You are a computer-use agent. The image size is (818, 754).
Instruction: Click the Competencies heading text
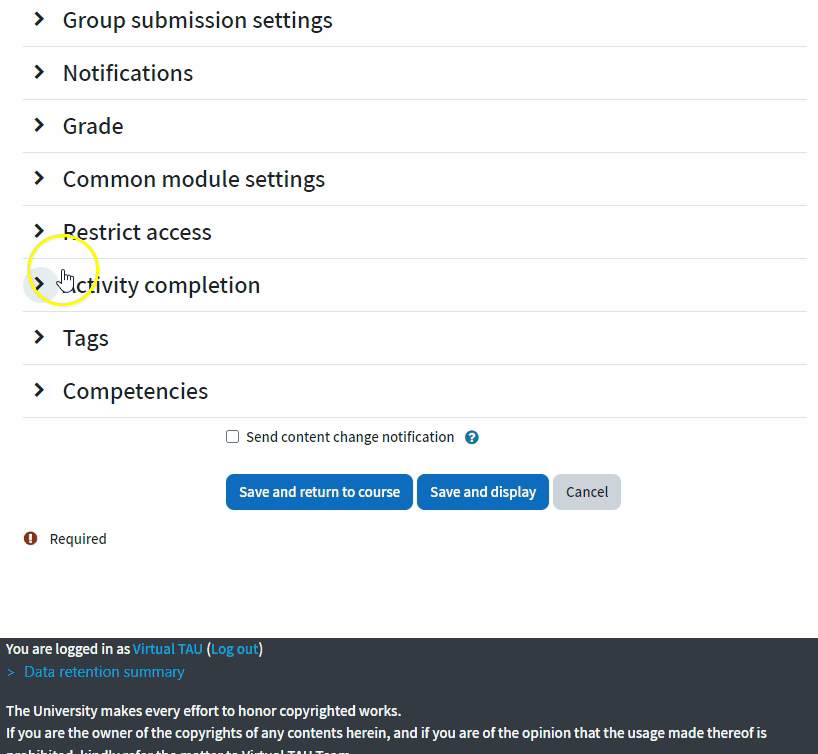coord(136,391)
